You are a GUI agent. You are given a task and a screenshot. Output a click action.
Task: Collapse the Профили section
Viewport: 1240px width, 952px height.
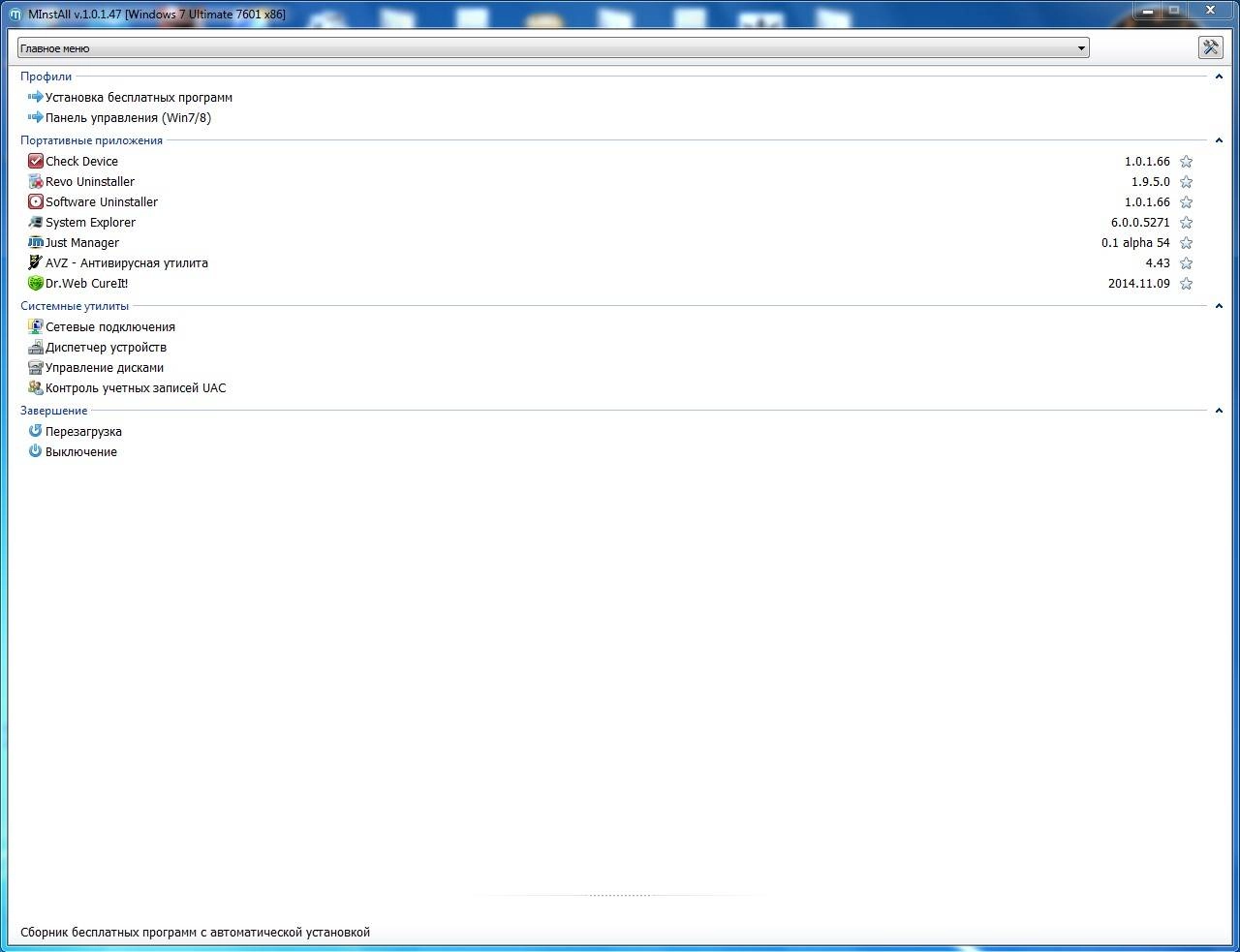pos(1219,77)
